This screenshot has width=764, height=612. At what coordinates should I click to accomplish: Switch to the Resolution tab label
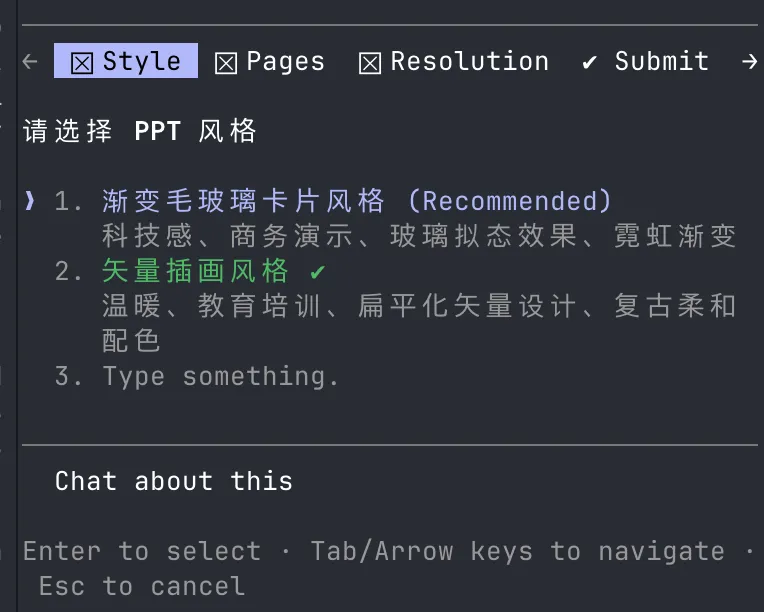point(469,62)
